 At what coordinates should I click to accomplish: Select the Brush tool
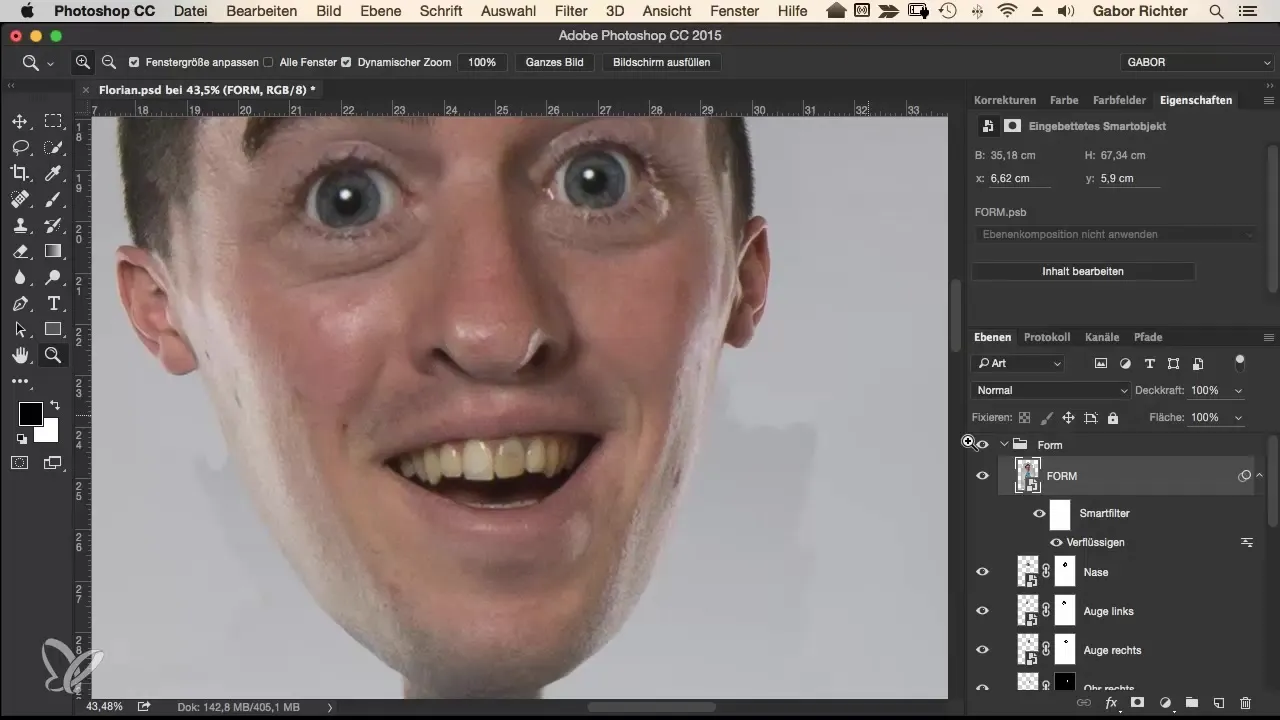coord(53,199)
